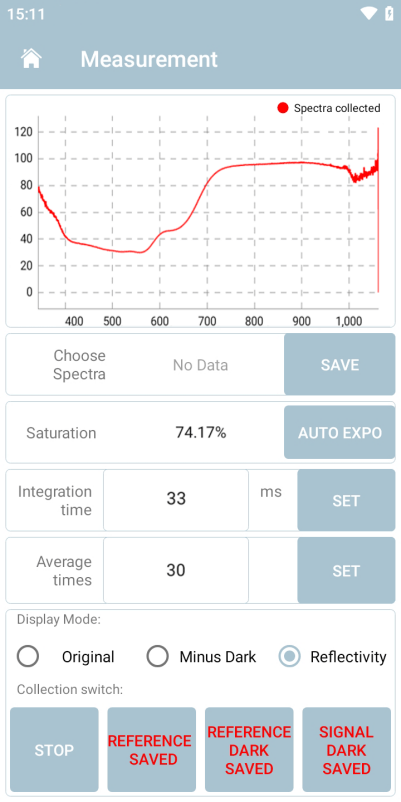Image resolution: width=401 pixels, height=802 pixels.
Task: Select the Original display mode
Action: pos(28,656)
